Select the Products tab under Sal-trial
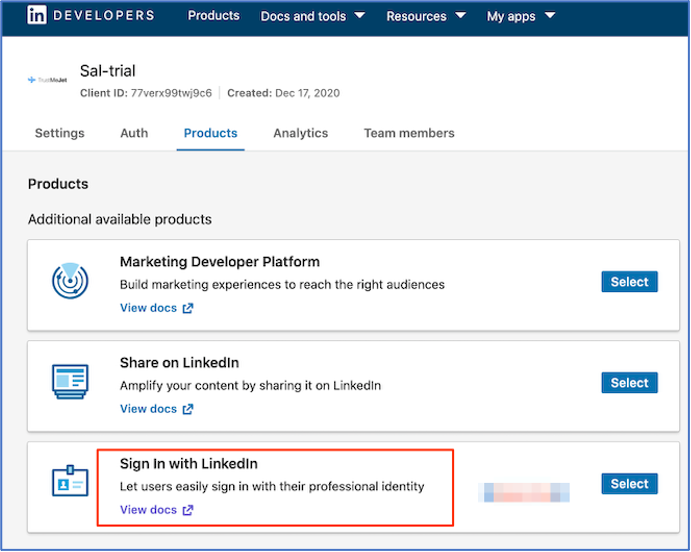 [x=211, y=133]
